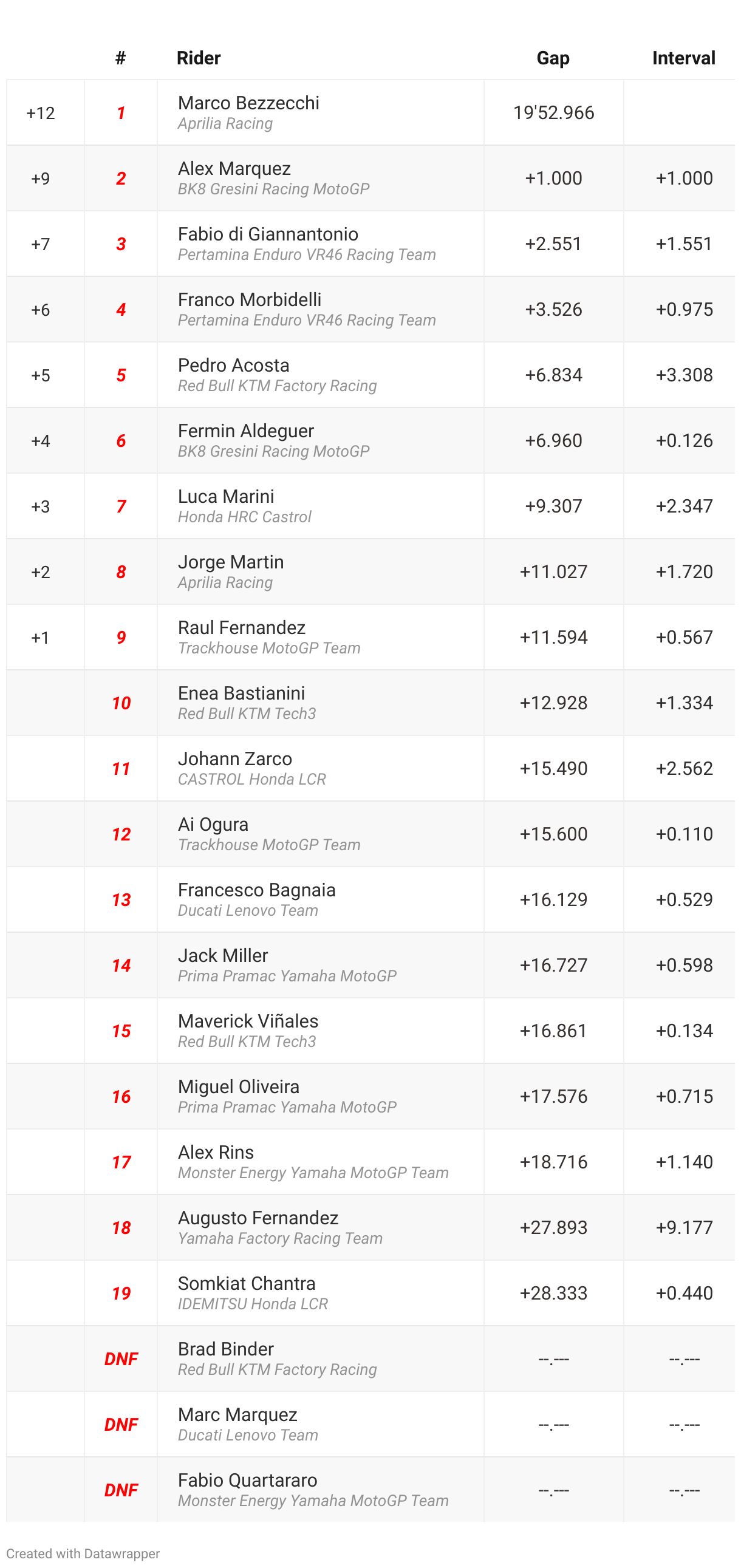Click Alex Marquez rider row
Viewport: 741px width, 1568px height.
(370, 178)
